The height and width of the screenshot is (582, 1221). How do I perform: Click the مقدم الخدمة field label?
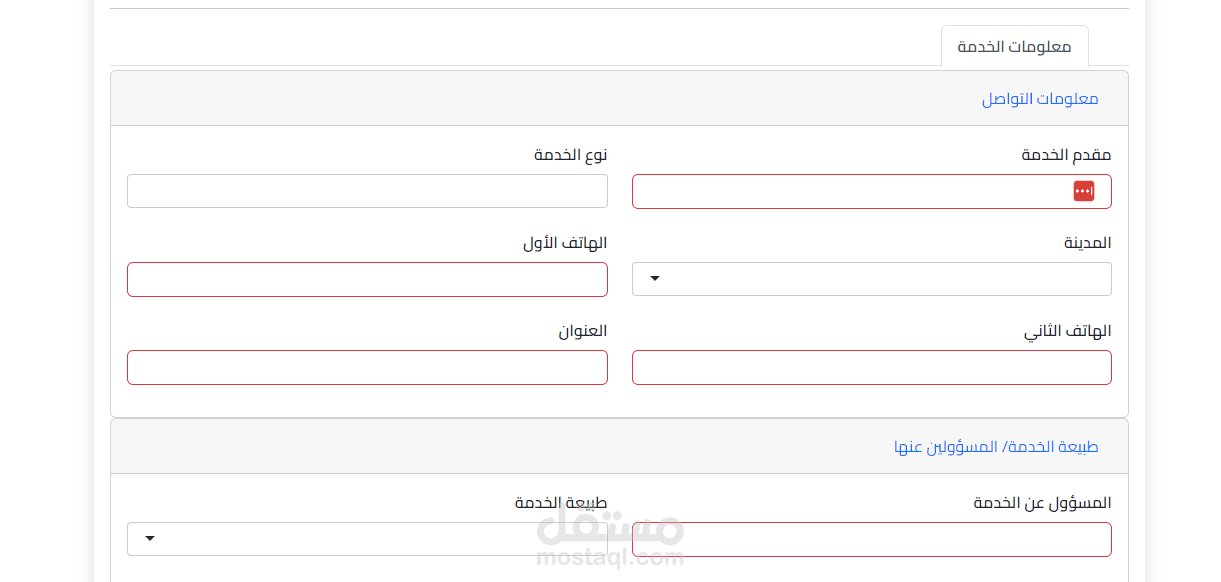click(x=1066, y=155)
